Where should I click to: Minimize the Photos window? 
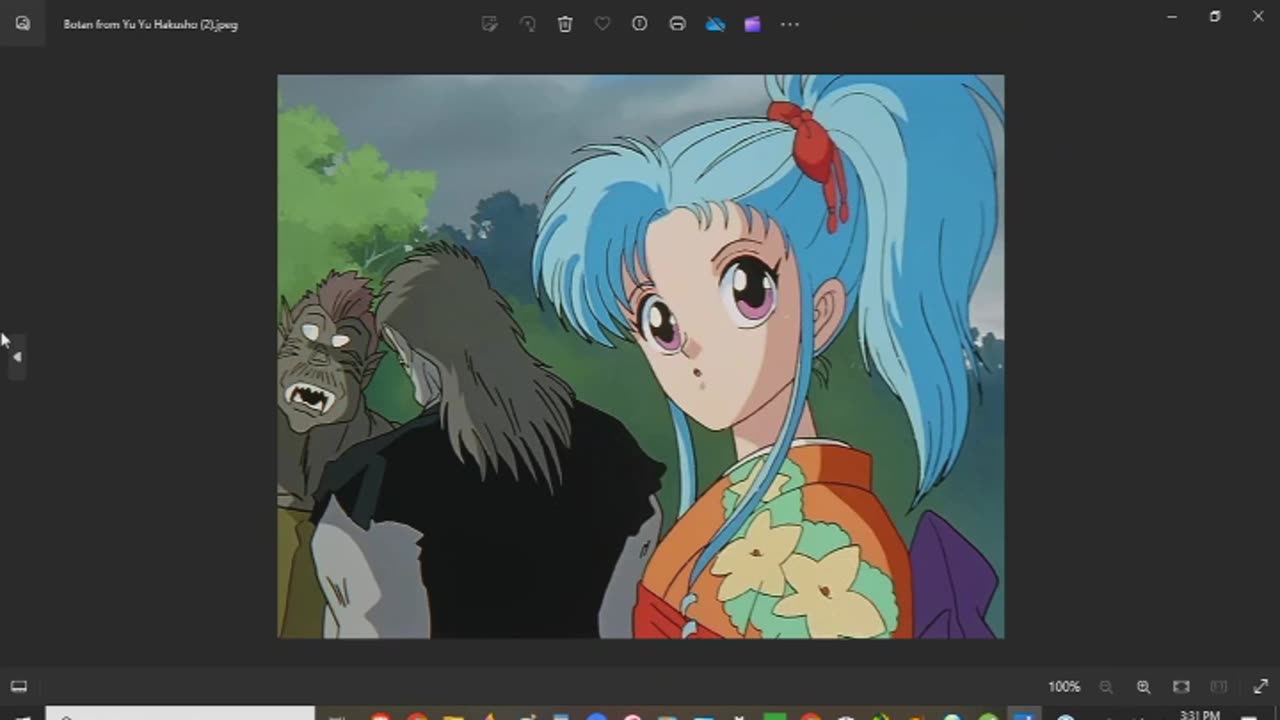click(1171, 16)
